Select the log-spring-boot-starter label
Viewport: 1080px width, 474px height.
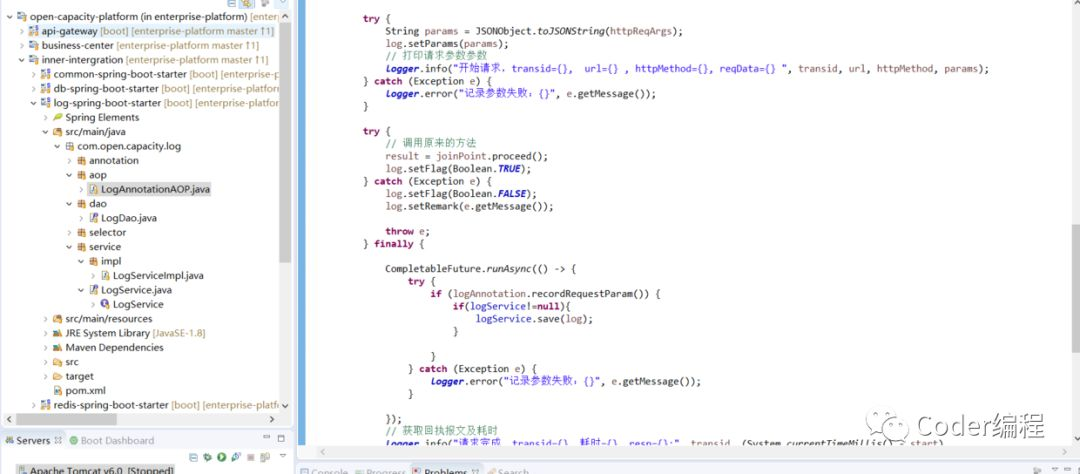tap(107, 103)
